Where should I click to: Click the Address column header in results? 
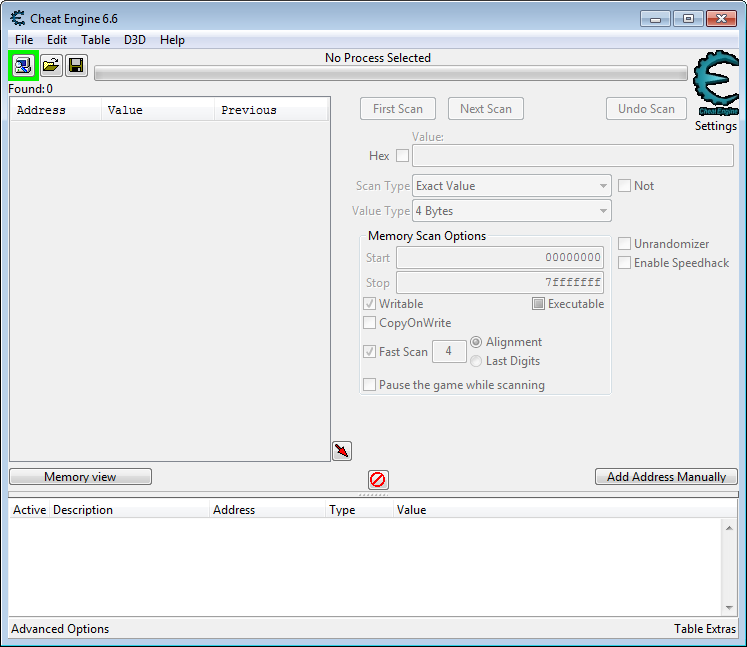click(56, 110)
